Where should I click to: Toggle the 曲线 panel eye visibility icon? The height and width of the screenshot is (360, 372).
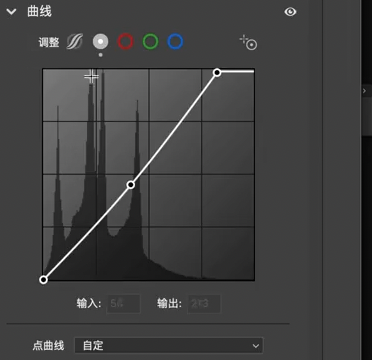(x=290, y=12)
